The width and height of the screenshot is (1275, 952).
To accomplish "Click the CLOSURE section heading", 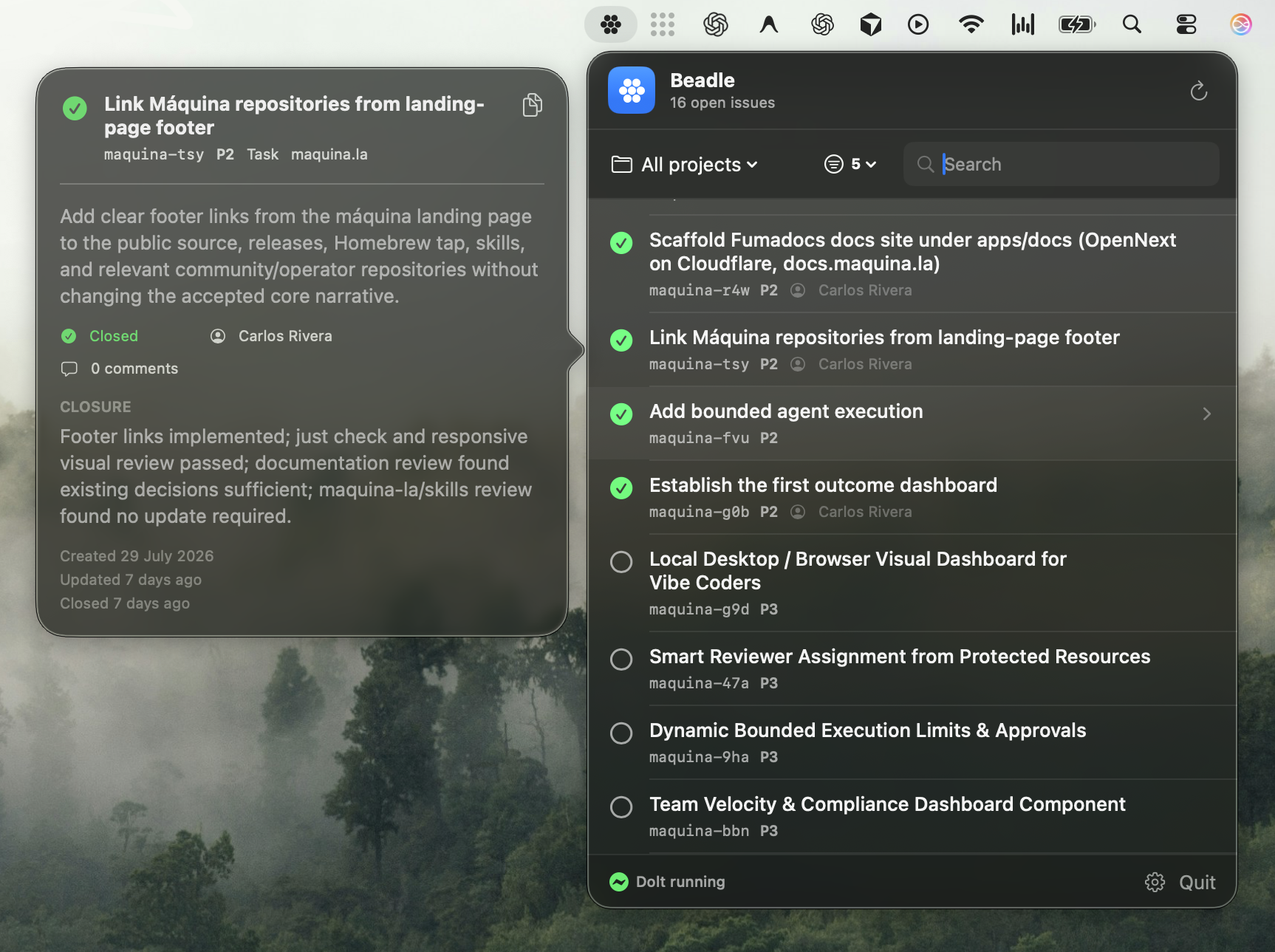I will tap(95, 407).
